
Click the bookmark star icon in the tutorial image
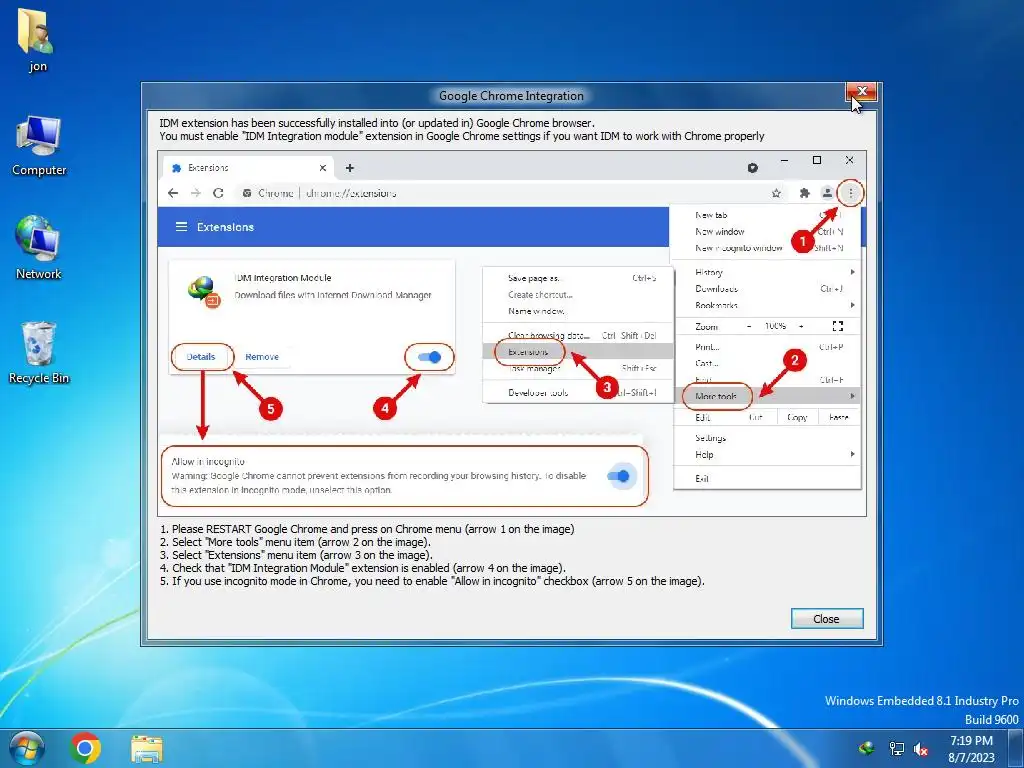tap(776, 193)
